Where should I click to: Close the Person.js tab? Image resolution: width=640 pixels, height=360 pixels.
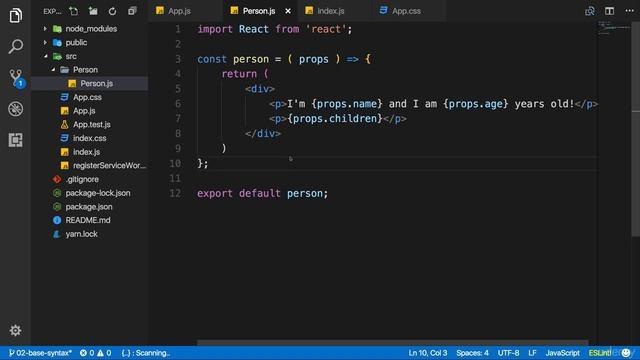tap(288, 11)
